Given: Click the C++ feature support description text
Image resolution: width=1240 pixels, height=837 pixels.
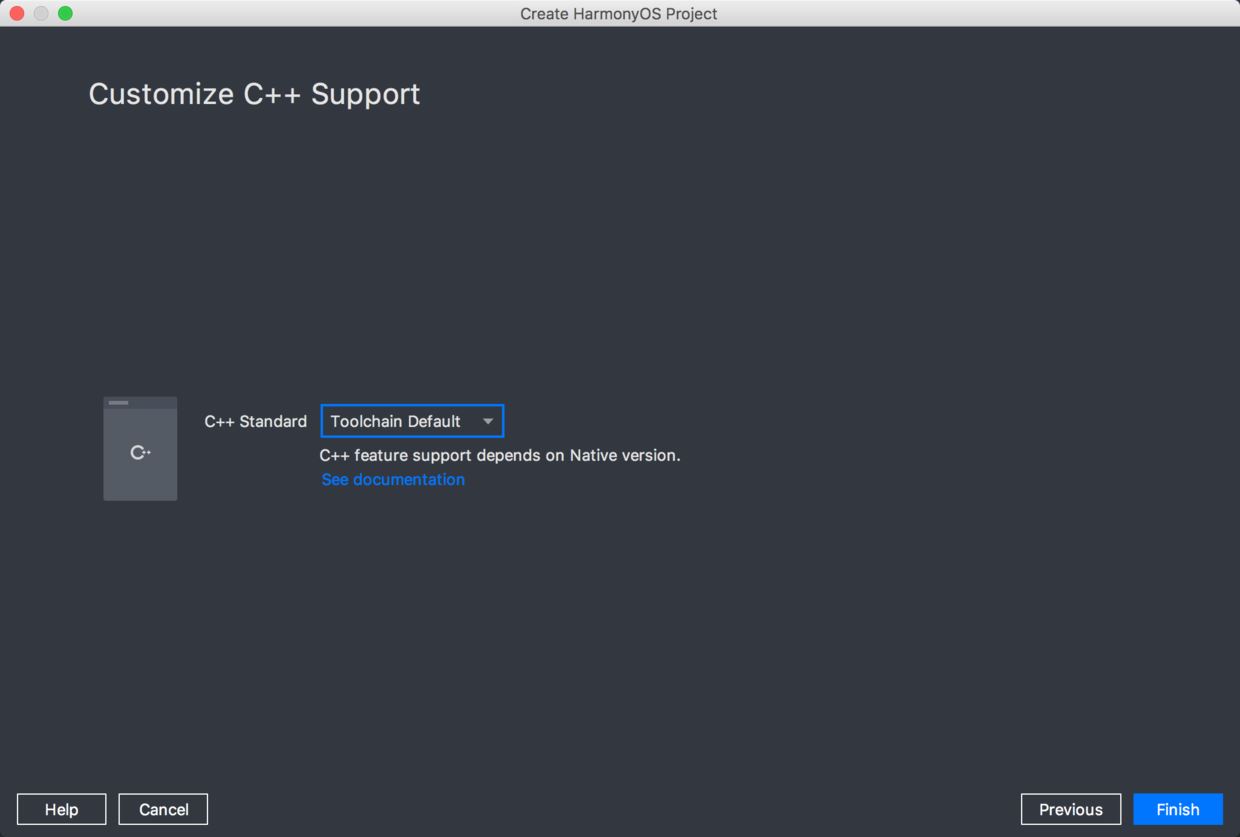Looking at the screenshot, I should coord(500,455).
